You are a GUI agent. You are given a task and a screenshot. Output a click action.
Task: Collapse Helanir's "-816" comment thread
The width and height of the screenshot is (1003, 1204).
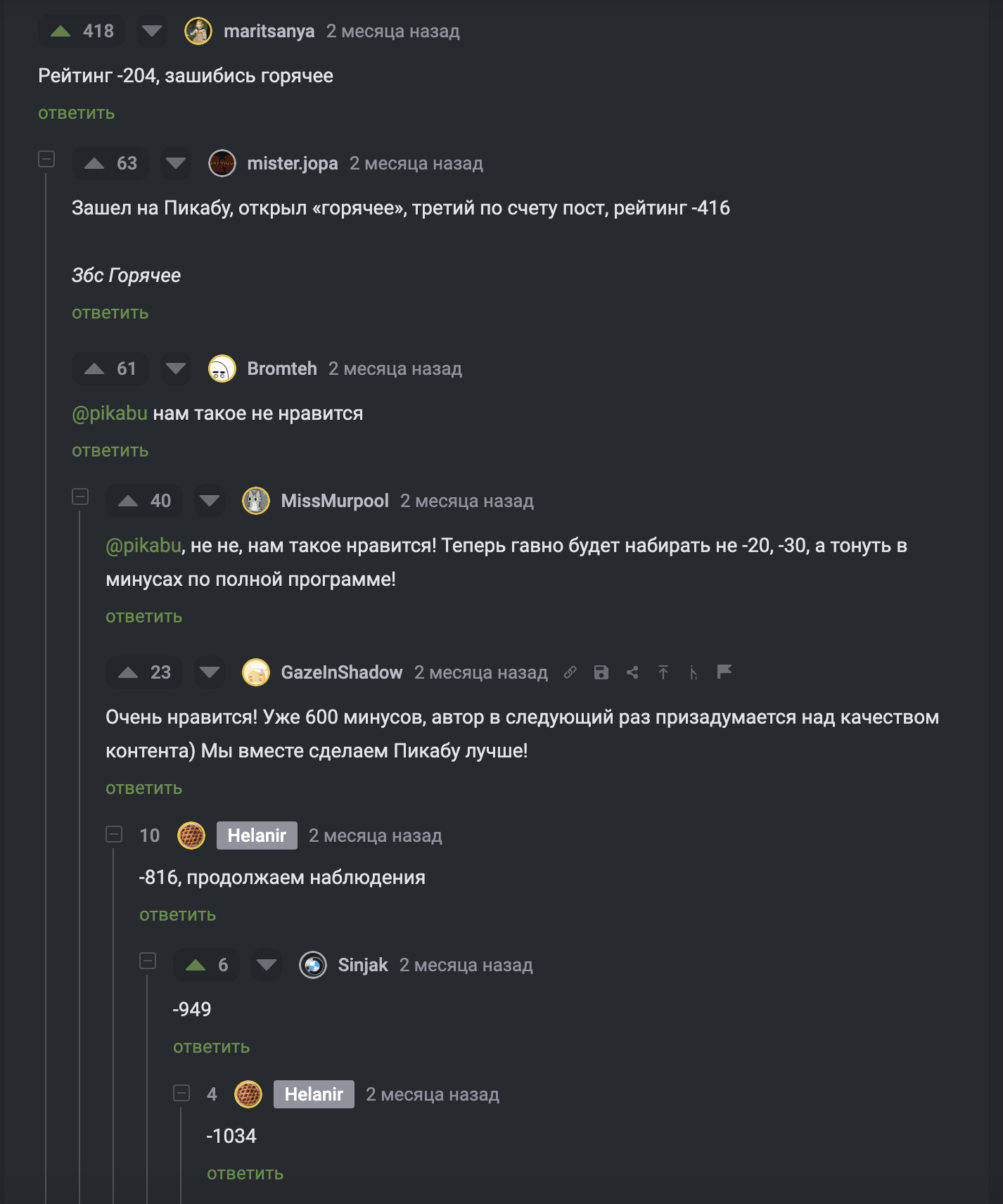coord(114,834)
